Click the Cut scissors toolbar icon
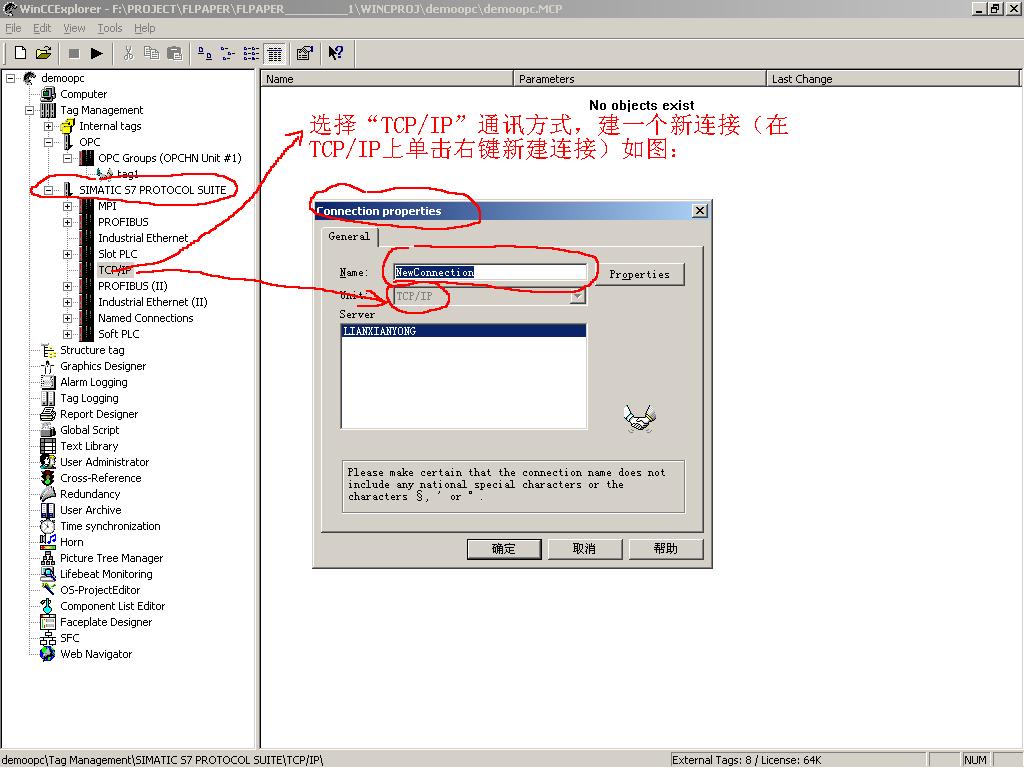This screenshot has height=768, width=1024. click(x=128, y=54)
